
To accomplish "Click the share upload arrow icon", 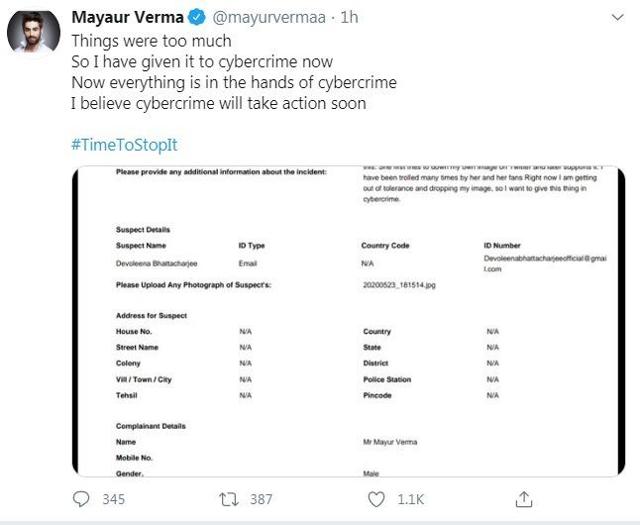I will coord(524,499).
